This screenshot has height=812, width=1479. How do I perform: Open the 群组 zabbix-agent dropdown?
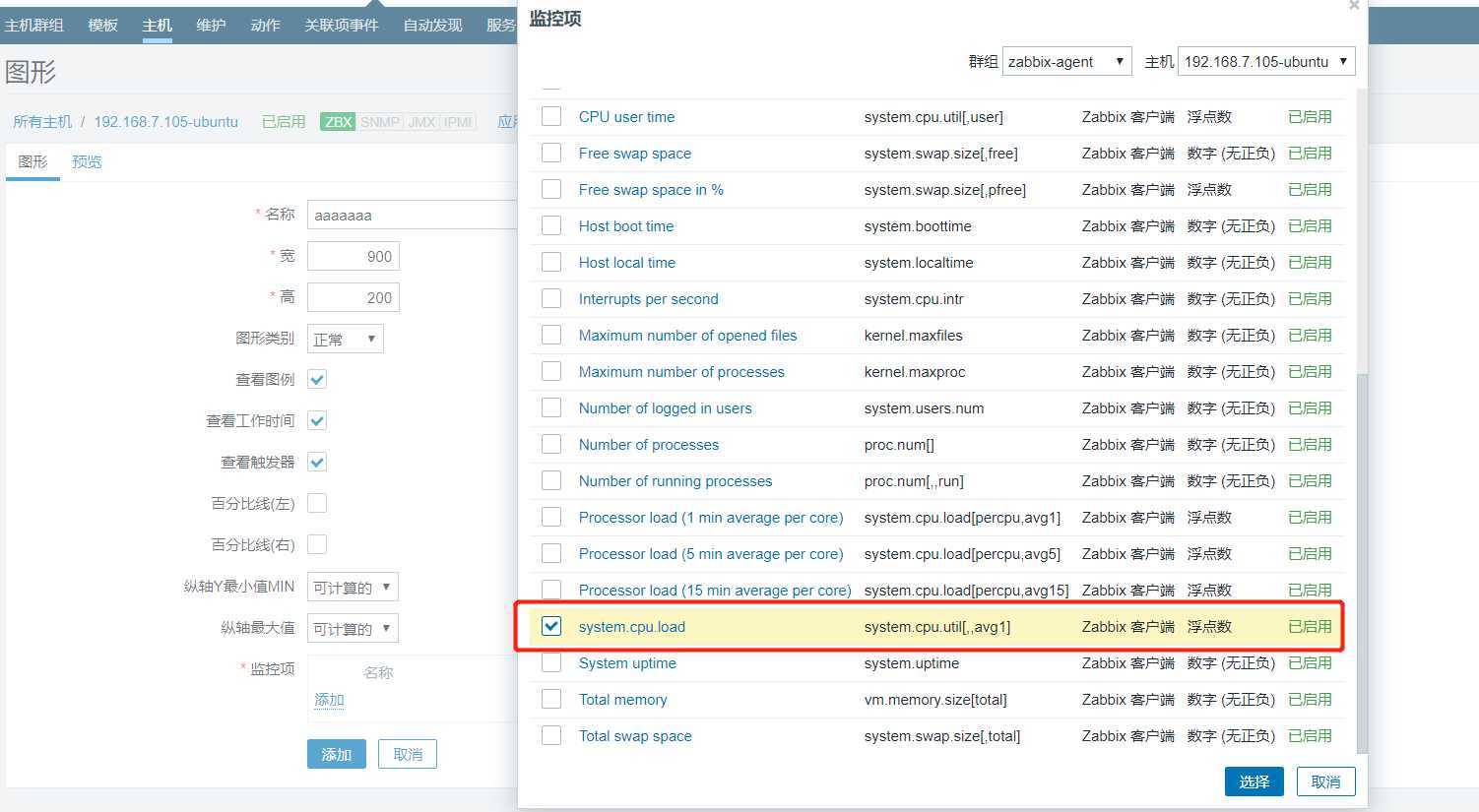pos(1067,61)
